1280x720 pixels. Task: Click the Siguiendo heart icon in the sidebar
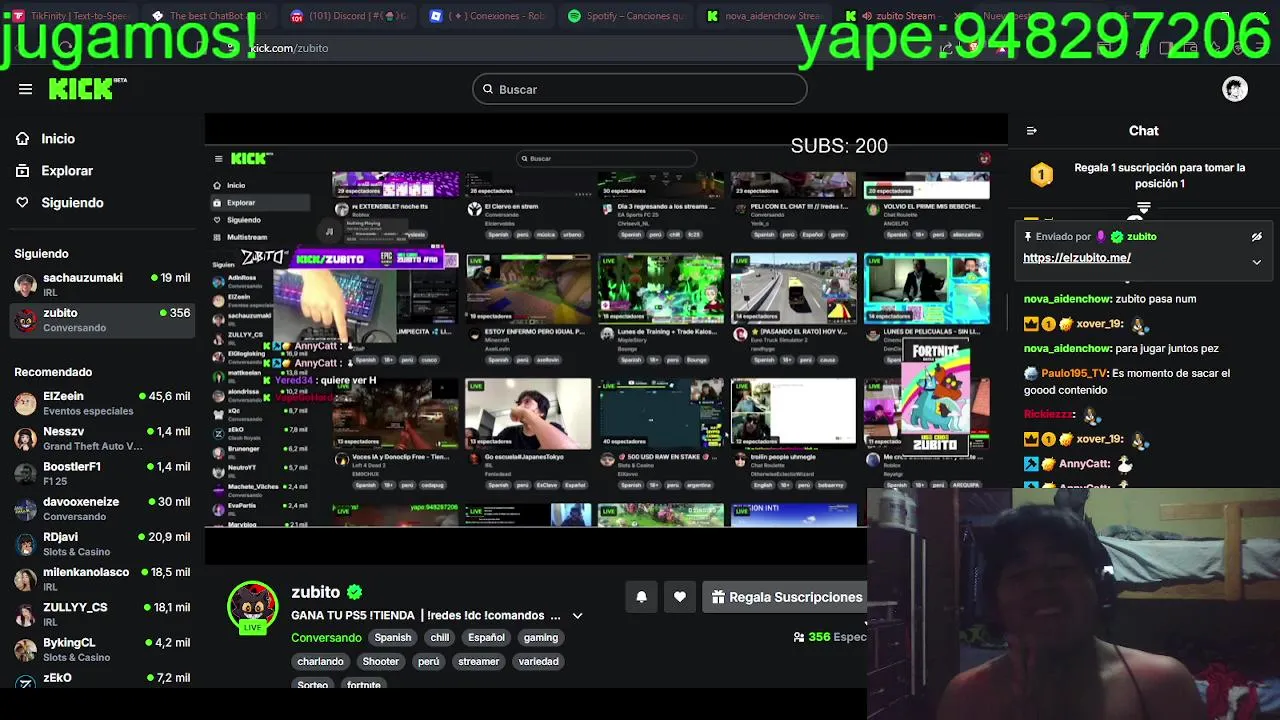tap(22, 203)
